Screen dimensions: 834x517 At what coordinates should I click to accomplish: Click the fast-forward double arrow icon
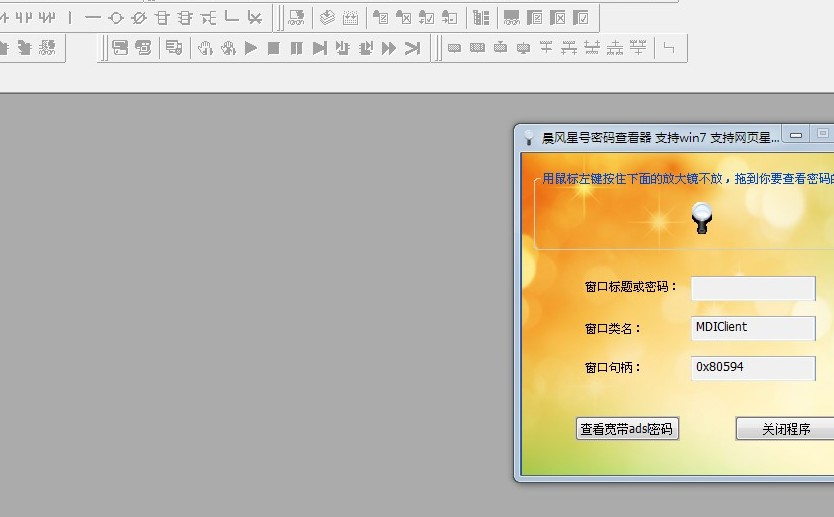(389, 48)
